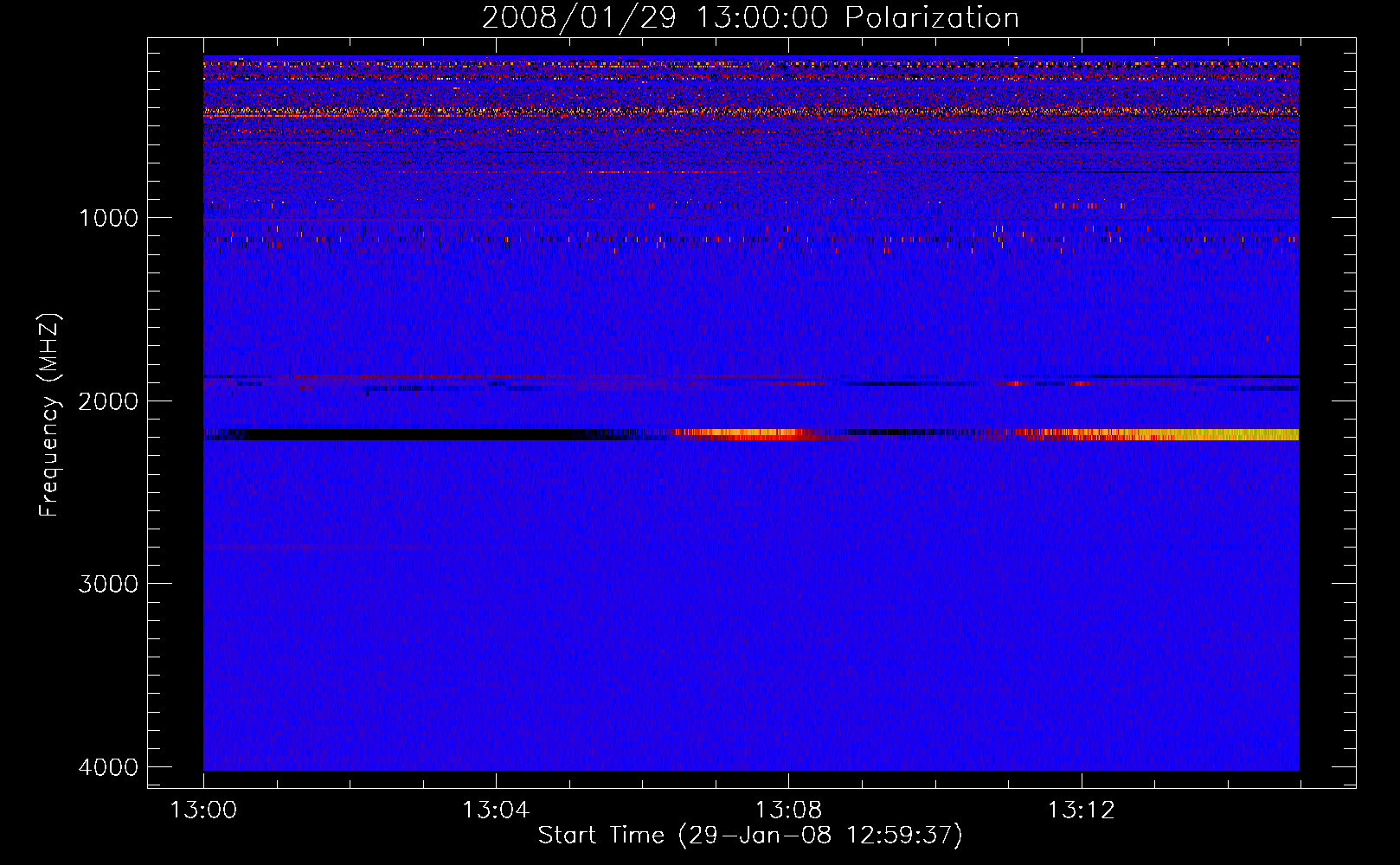Image resolution: width=1400 pixels, height=865 pixels.
Task: Click the 13:08 time axis label
Action: [788, 811]
